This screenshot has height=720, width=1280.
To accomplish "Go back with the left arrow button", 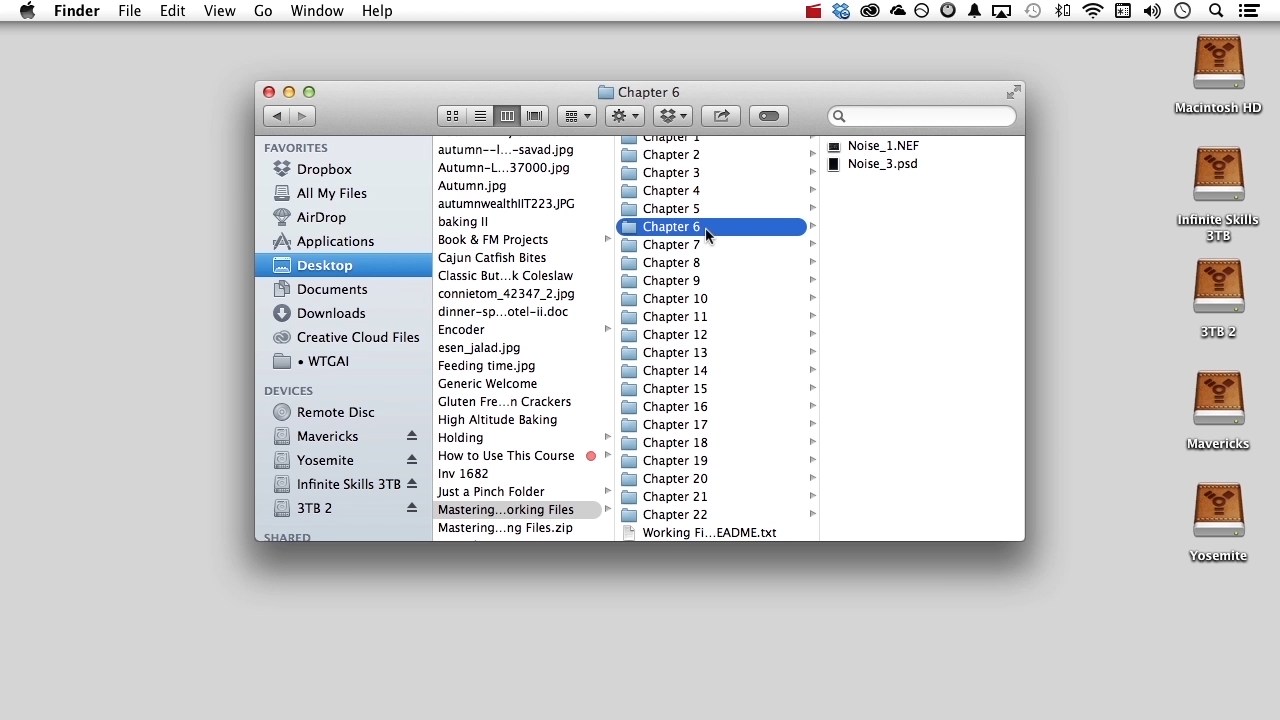I will (277, 116).
